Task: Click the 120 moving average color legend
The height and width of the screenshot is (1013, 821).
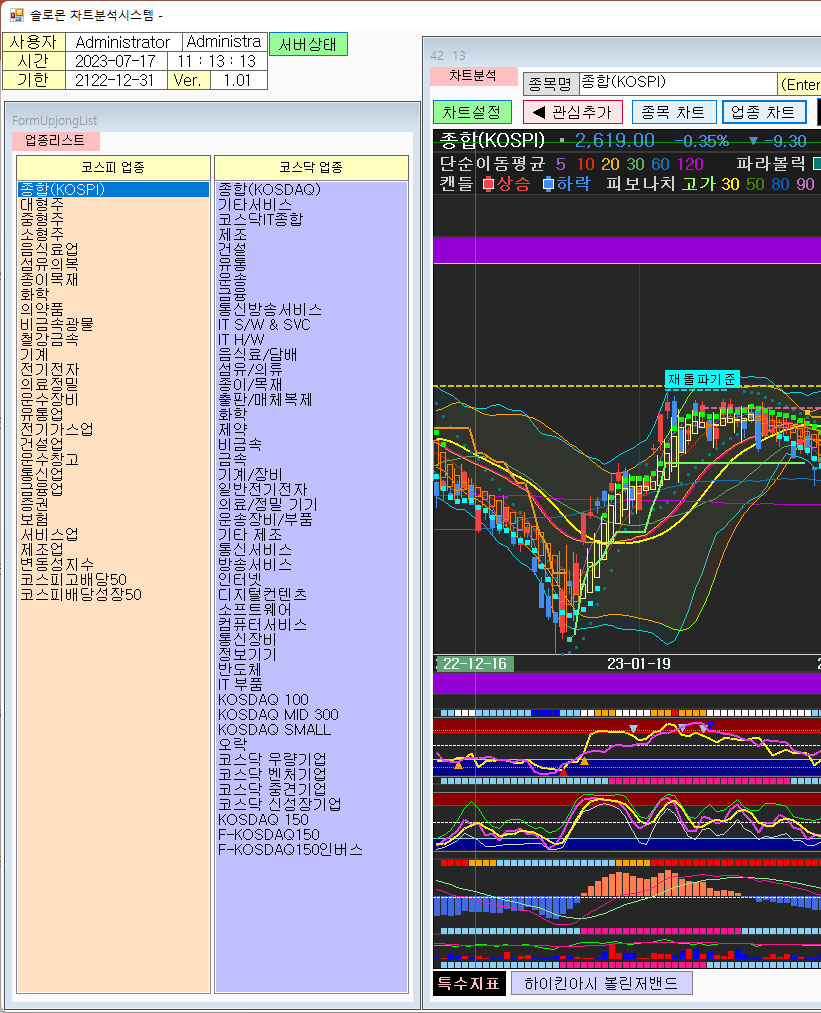Action: [690, 163]
